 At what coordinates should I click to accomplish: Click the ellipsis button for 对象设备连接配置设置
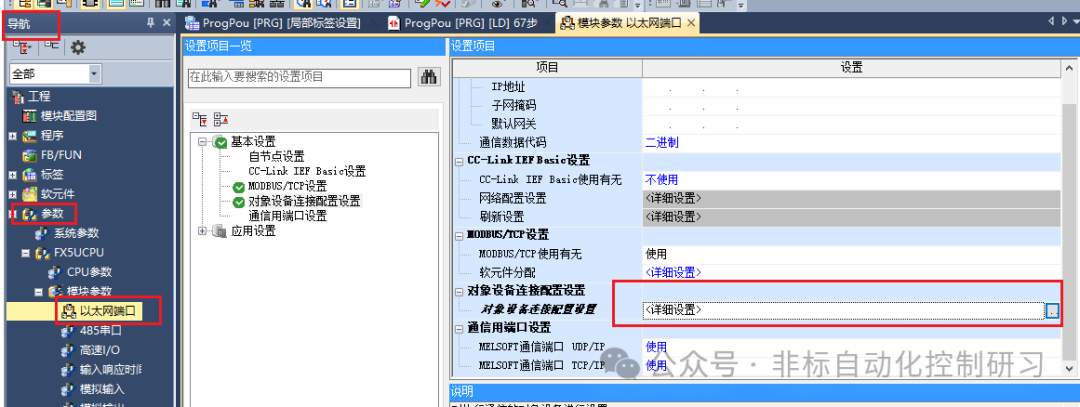[1052, 311]
